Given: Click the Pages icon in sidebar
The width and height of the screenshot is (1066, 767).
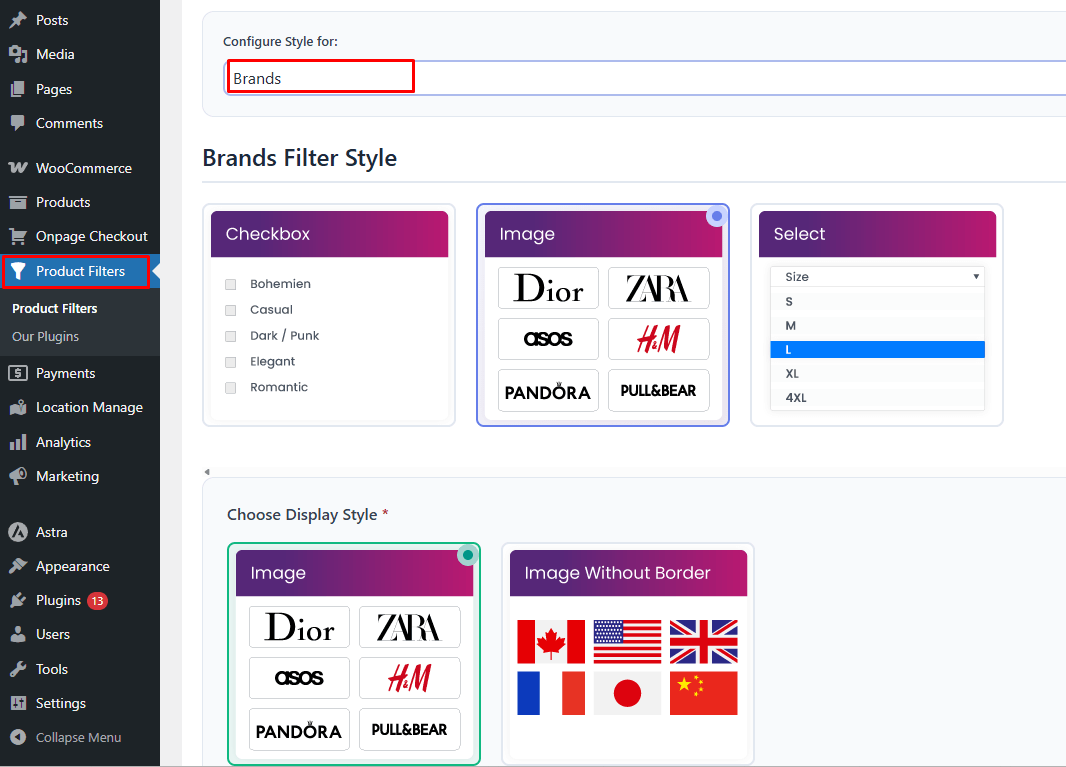Looking at the screenshot, I should 18,89.
